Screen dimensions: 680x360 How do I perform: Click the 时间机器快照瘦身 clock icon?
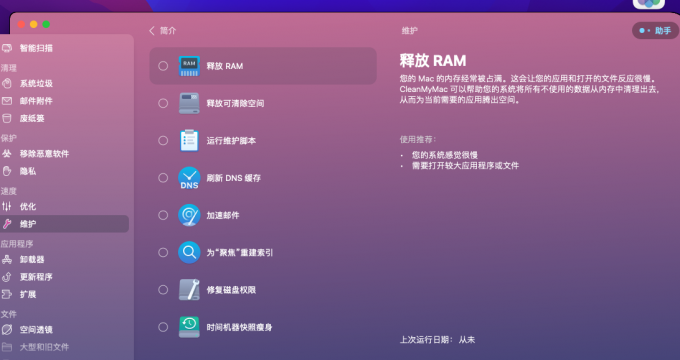point(189,327)
